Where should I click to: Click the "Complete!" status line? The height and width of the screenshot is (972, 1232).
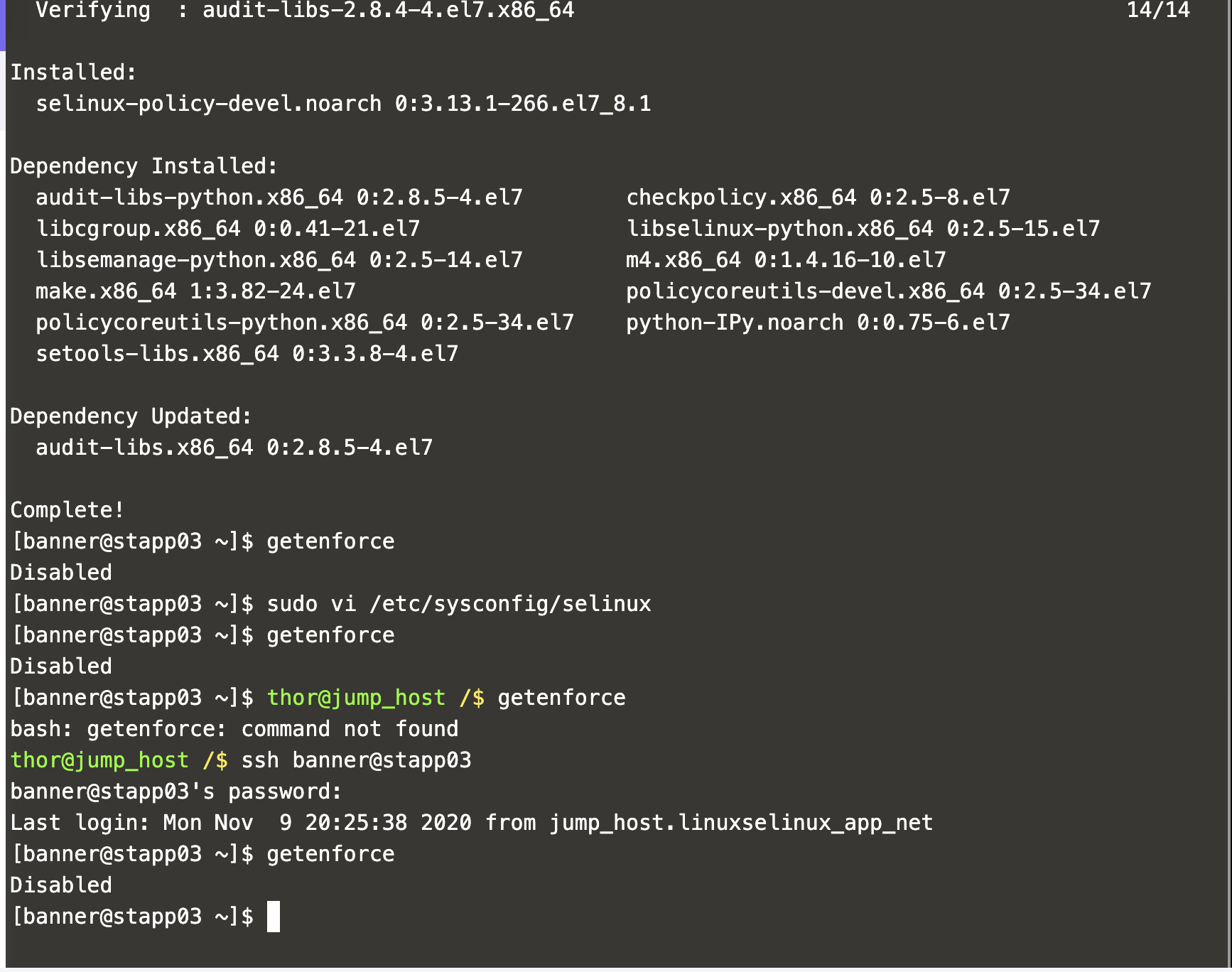tap(67, 510)
